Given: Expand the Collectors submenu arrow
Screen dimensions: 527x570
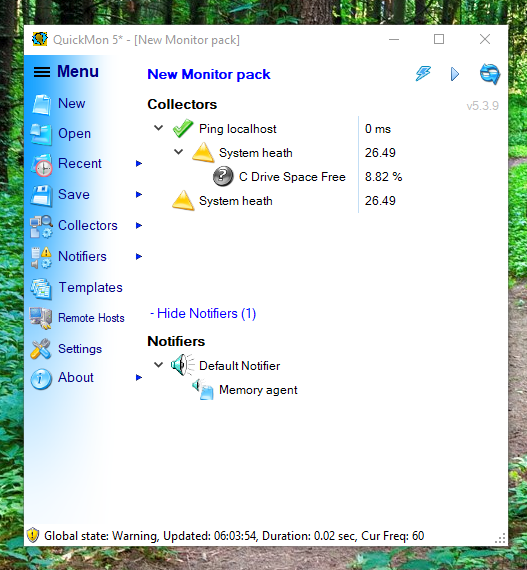Looking at the screenshot, I should point(139,226).
